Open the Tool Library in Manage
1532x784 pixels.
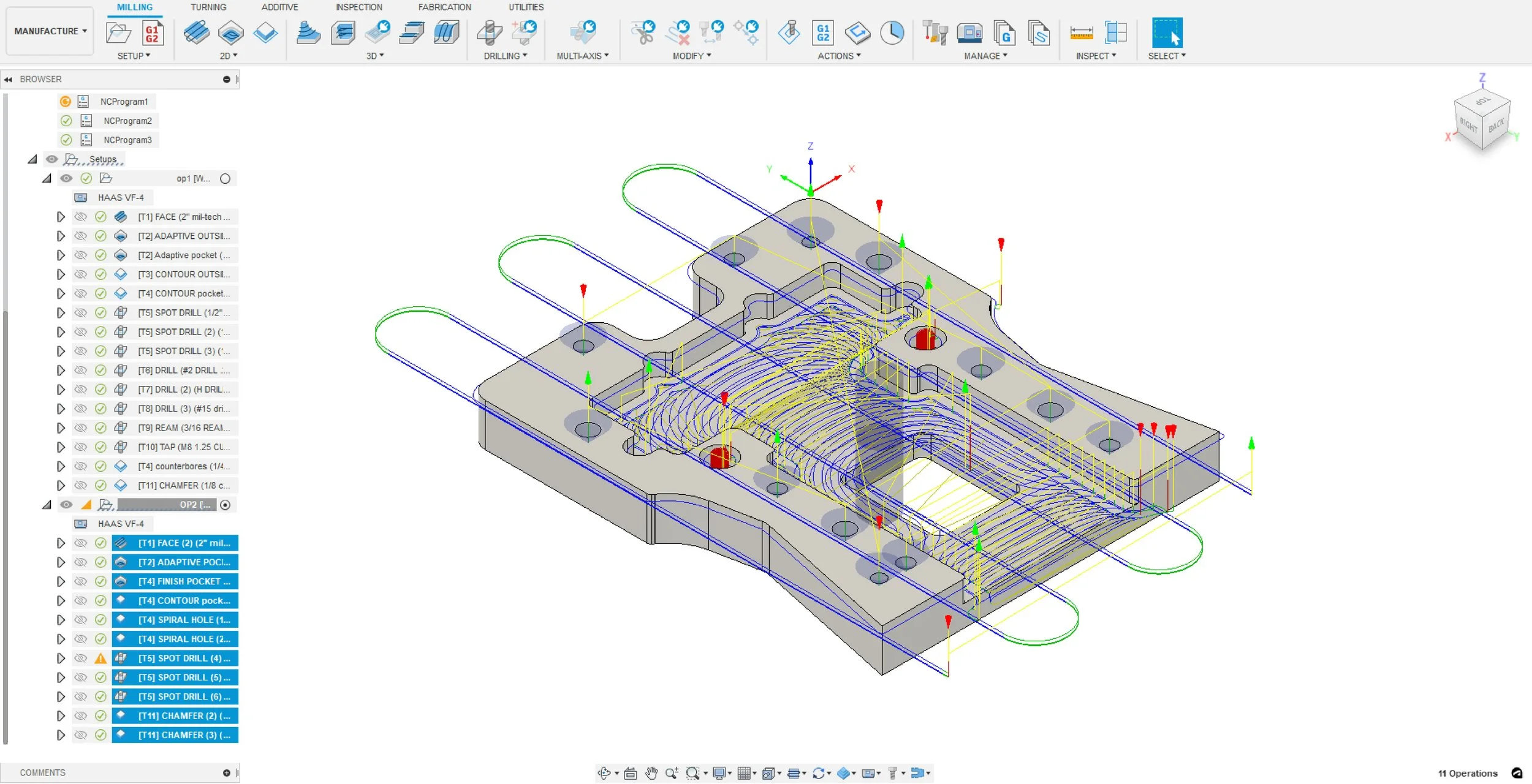point(936,34)
